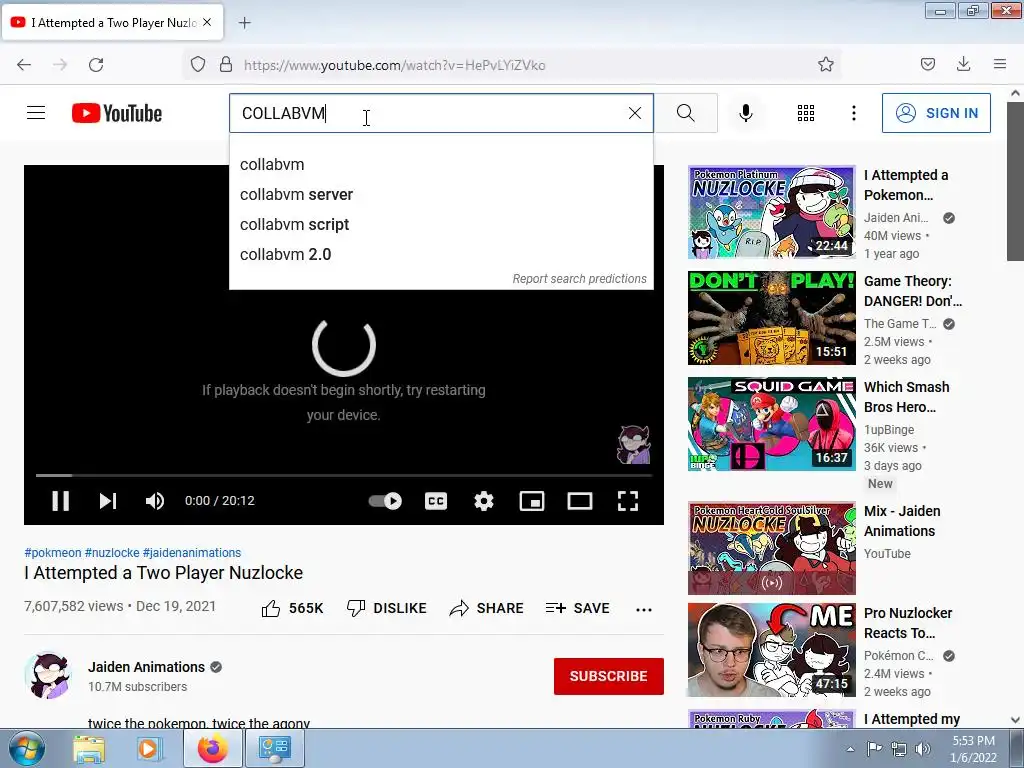
Task: Go to the YouTube home logo
Action: 117,113
